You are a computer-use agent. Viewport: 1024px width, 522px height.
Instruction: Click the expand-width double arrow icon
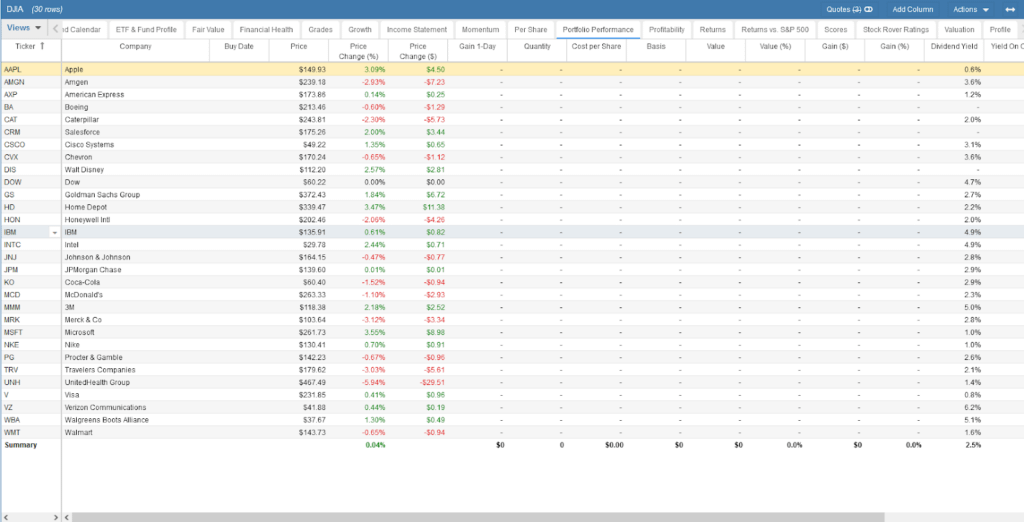click(x=1010, y=9)
